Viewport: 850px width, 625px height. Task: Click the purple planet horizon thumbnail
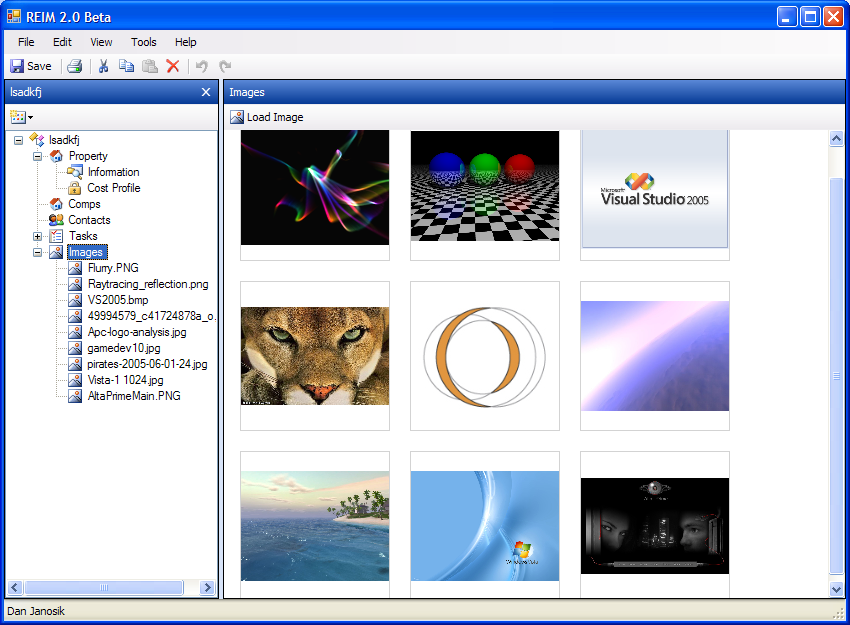(655, 356)
